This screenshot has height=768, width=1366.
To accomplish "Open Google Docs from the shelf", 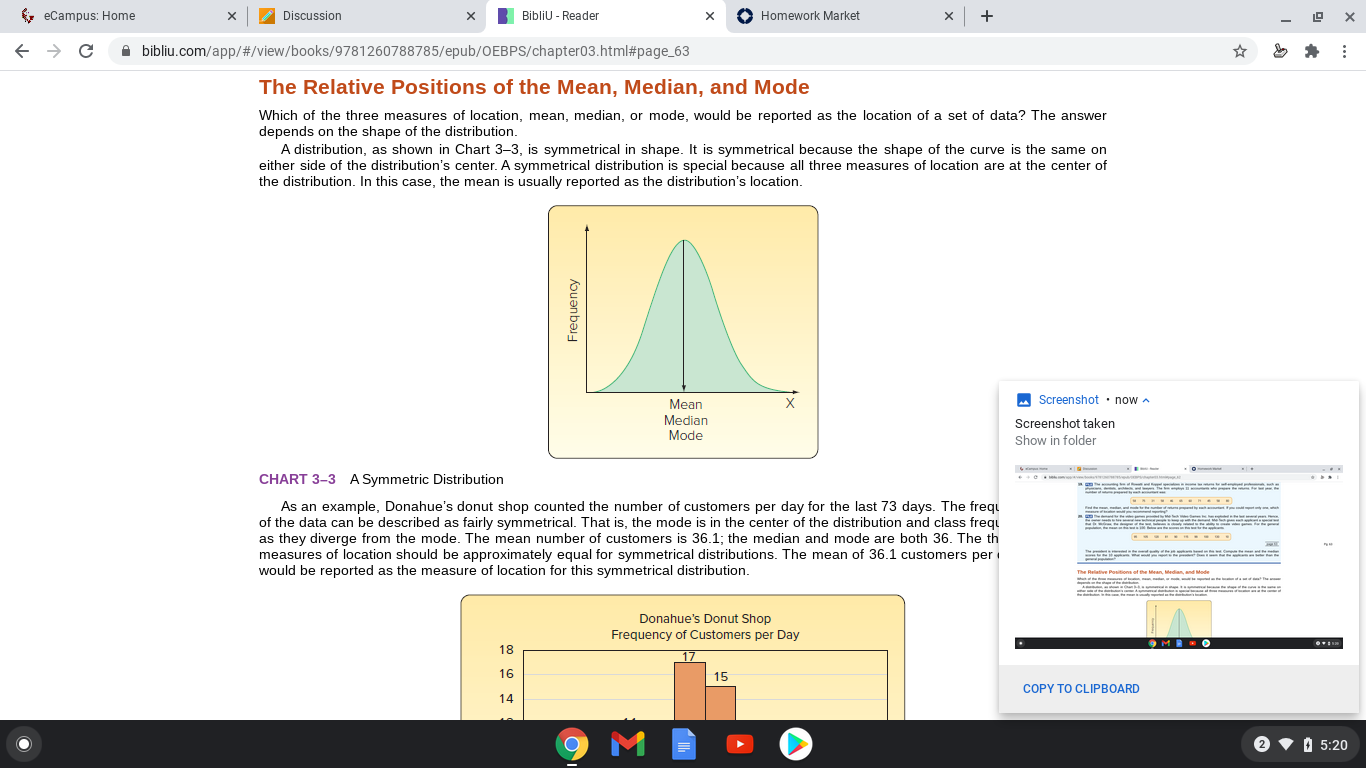I will pyautogui.click(x=684, y=744).
